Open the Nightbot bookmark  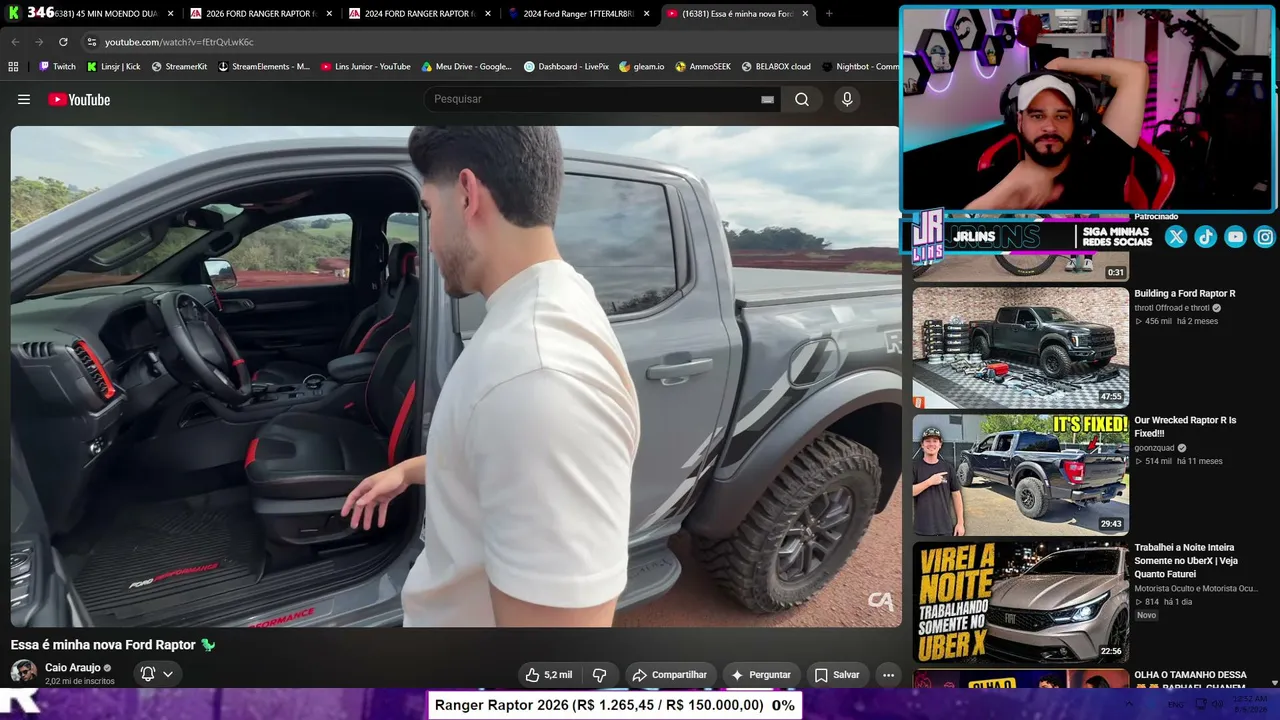(860, 66)
